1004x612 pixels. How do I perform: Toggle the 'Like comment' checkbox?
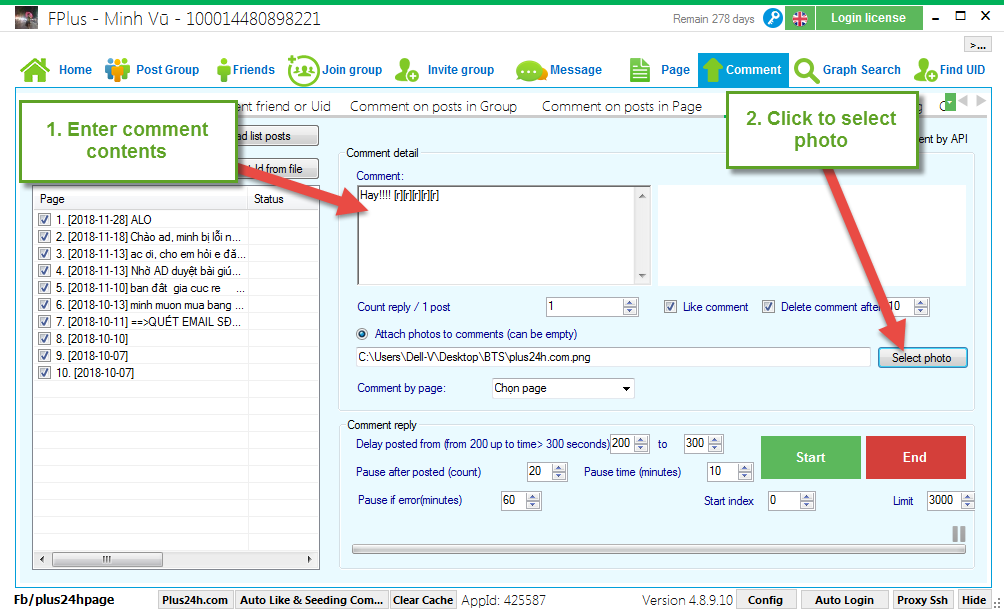point(670,307)
